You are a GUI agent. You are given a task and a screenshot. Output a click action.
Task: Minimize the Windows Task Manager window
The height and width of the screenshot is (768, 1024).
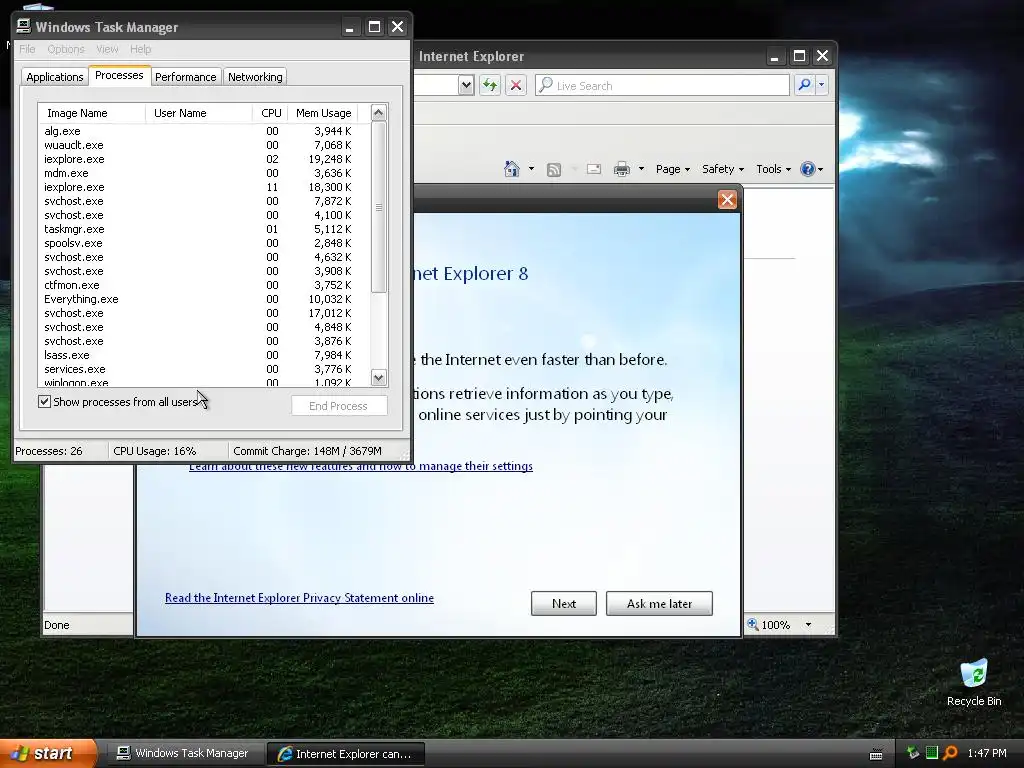349,27
